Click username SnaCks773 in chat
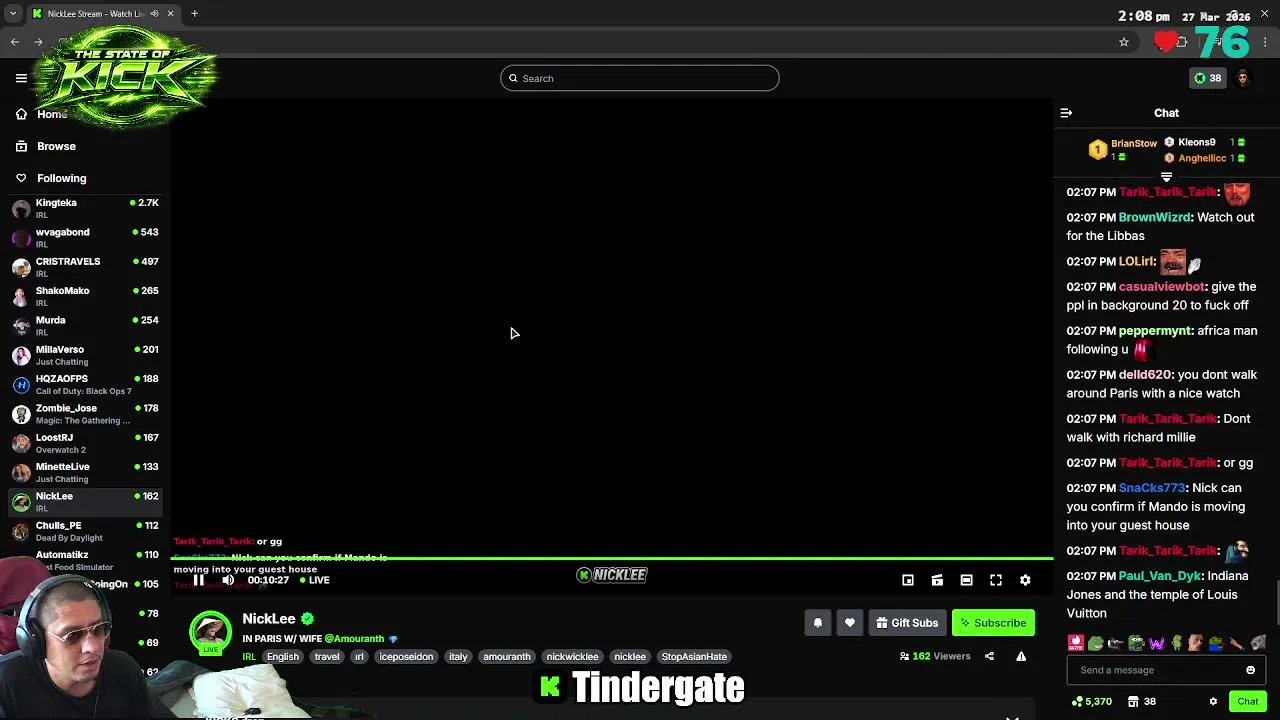Image resolution: width=1280 pixels, height=720 pixels. tap(1152, 488)
